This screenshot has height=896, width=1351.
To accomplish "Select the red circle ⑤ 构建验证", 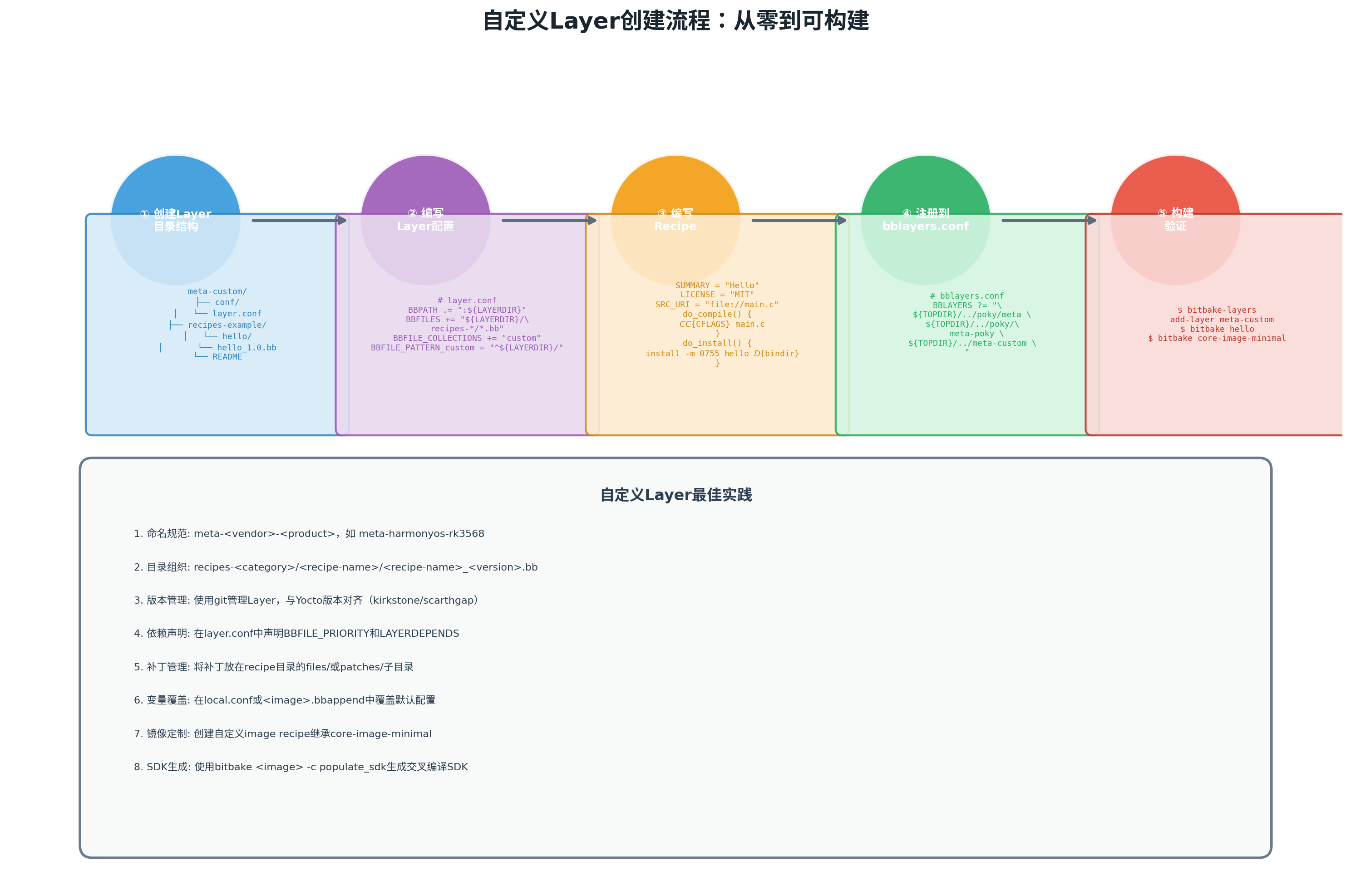I will (1175, 220).
